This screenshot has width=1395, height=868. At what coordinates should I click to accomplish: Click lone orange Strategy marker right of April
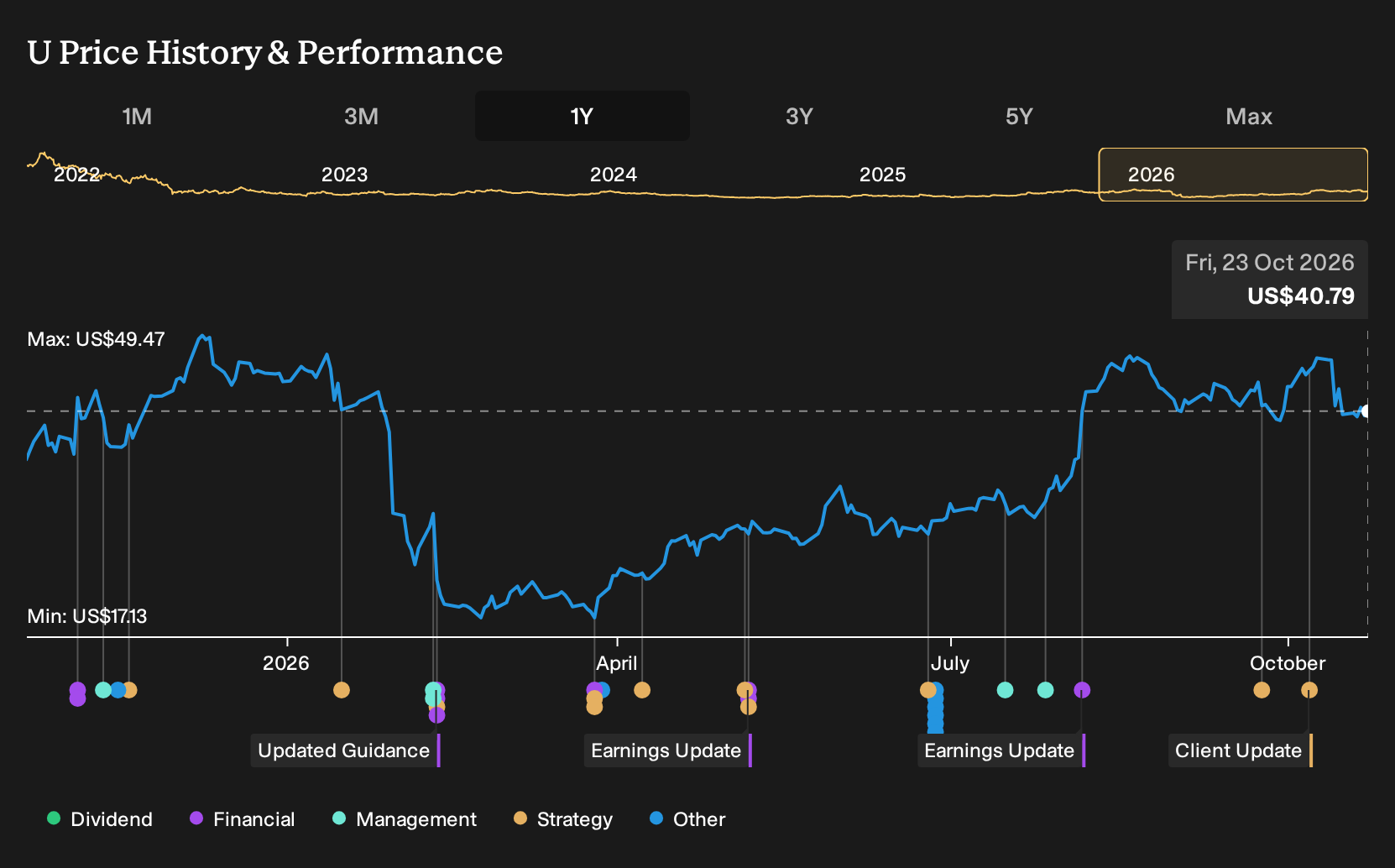(x=642, y=690)
